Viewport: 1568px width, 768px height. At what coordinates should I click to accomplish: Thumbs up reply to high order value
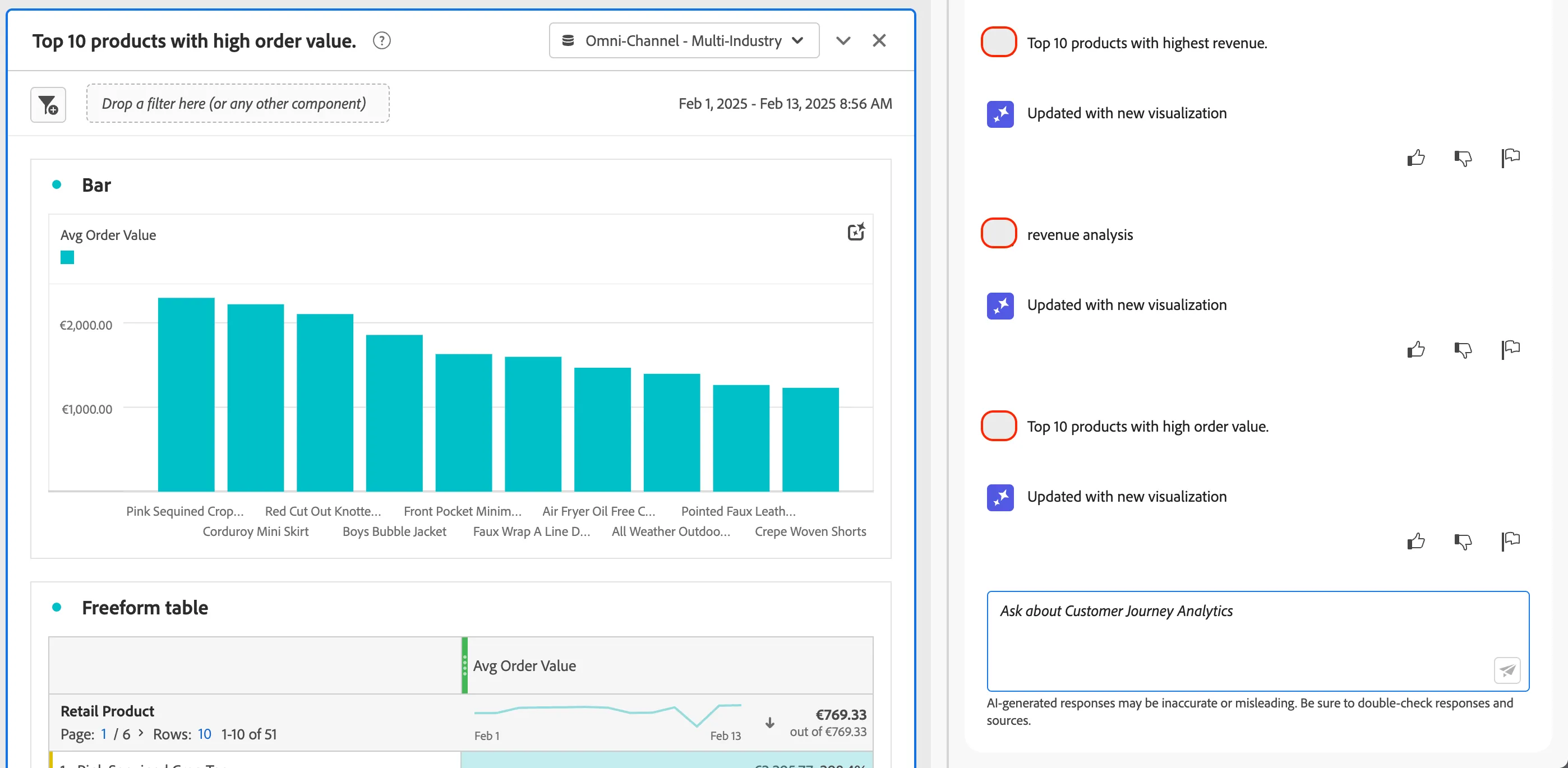(x=1416, y=542)
